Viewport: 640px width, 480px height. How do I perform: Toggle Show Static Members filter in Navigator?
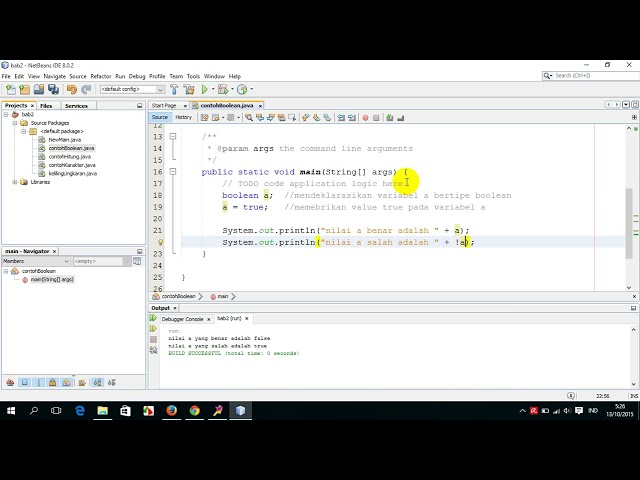coord(39,382)
